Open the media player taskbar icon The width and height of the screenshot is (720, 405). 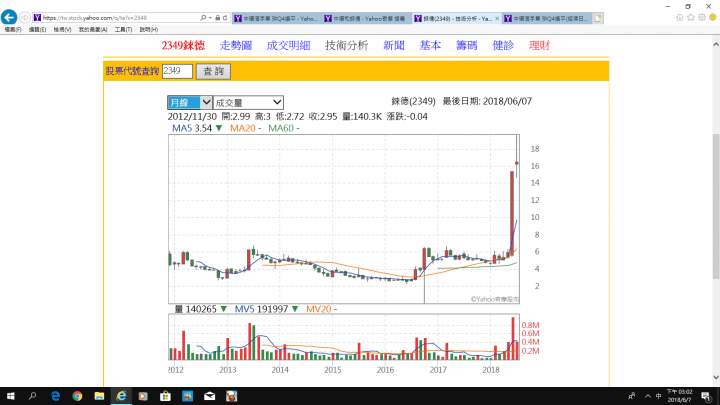pyautogui.click(x=143, y=396)
